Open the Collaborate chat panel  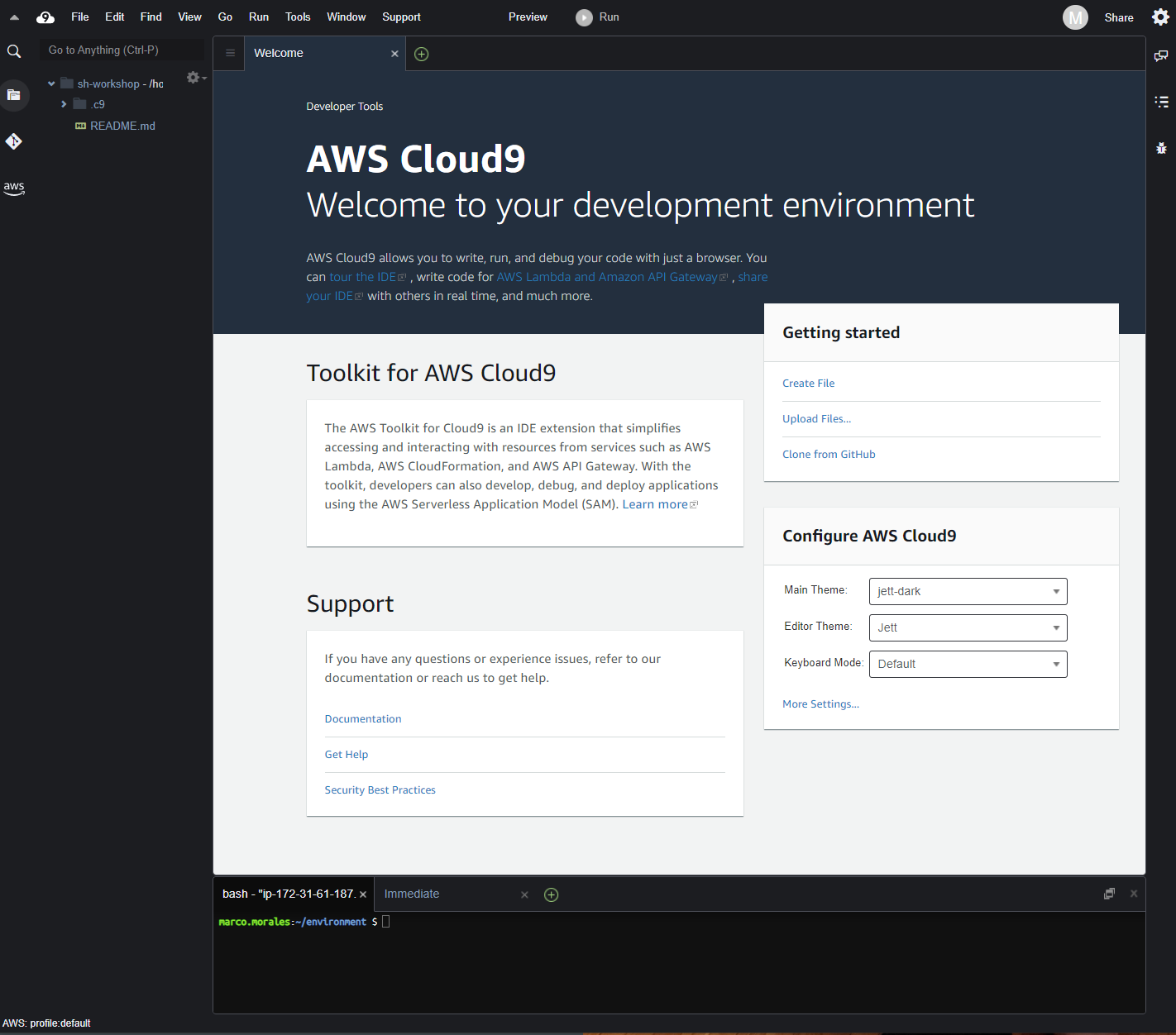(x=1161, y=56)
